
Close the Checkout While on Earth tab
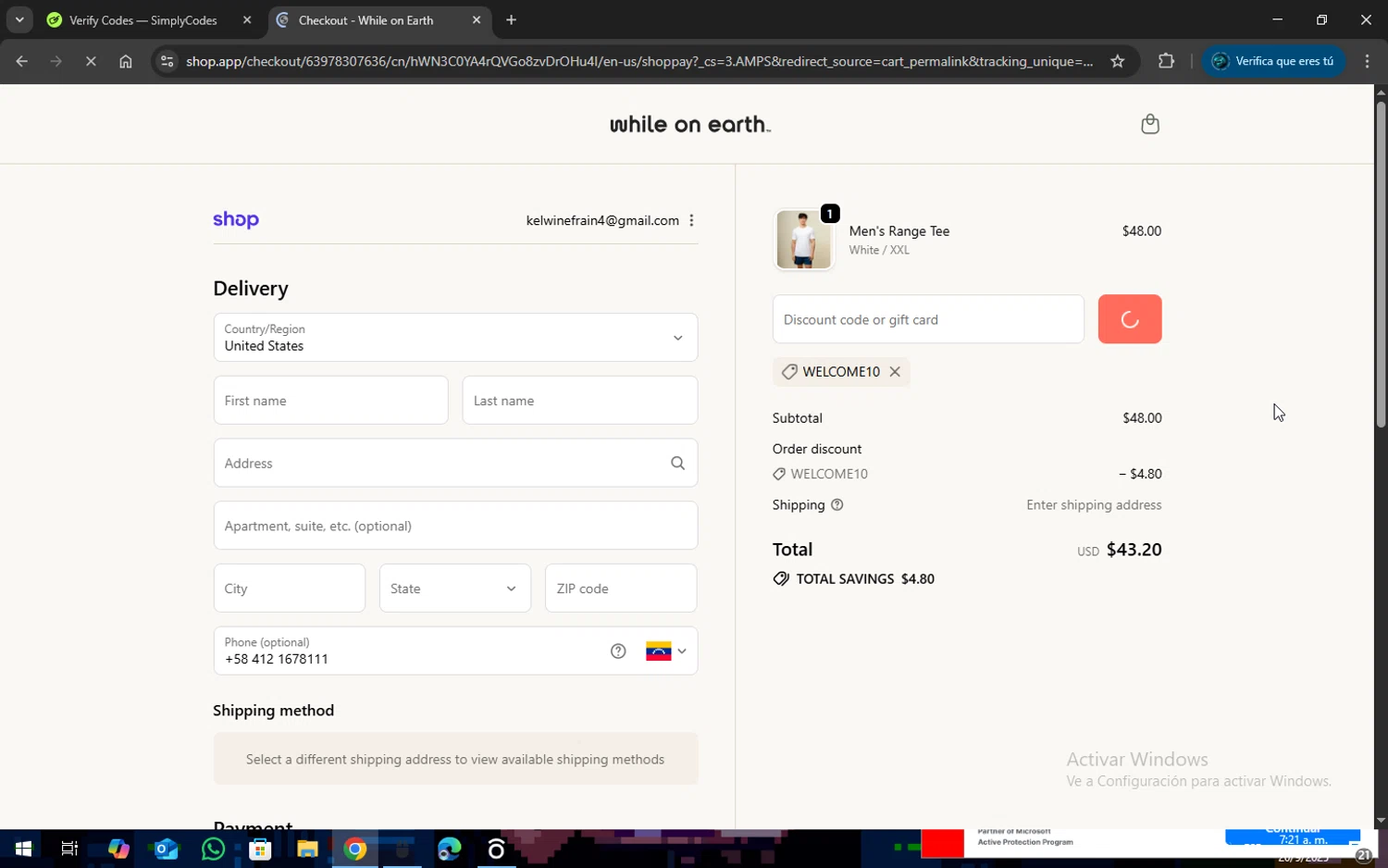point(477,20)
